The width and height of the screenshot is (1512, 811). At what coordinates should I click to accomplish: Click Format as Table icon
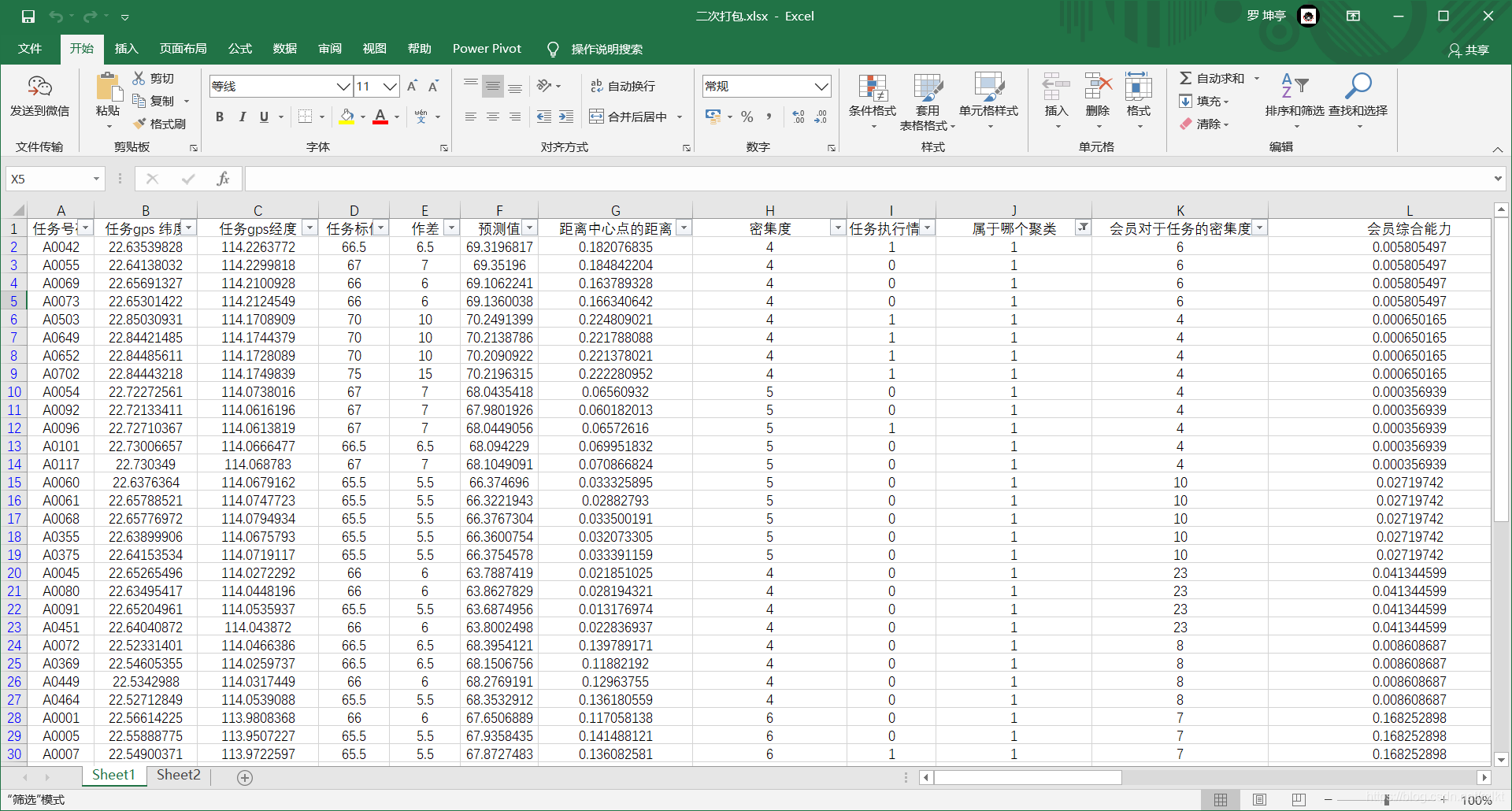[x=928, y=87]
